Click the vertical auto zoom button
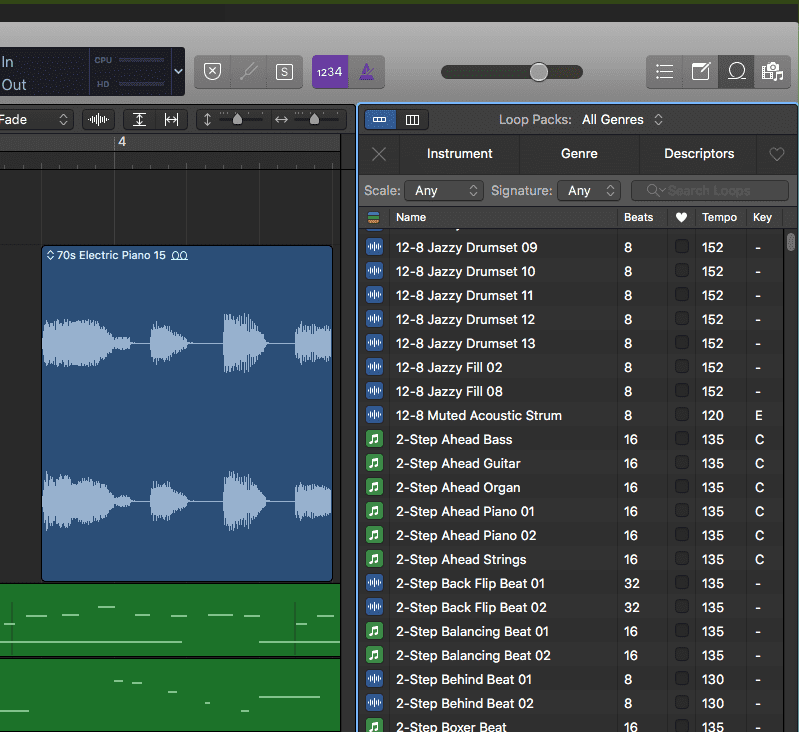799x732 pixels. pyautogui.click(x=140, y=120)
